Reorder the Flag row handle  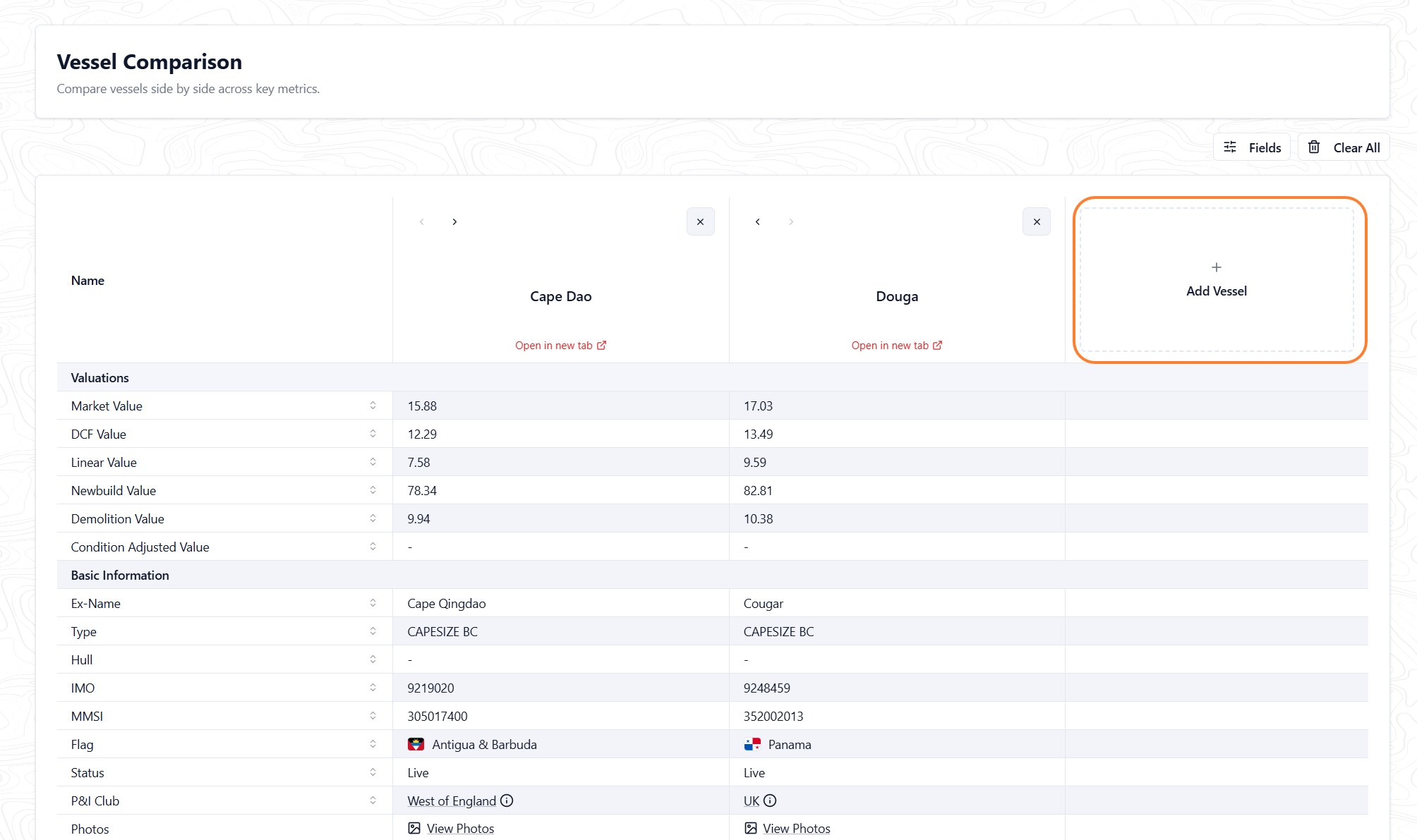373,744
